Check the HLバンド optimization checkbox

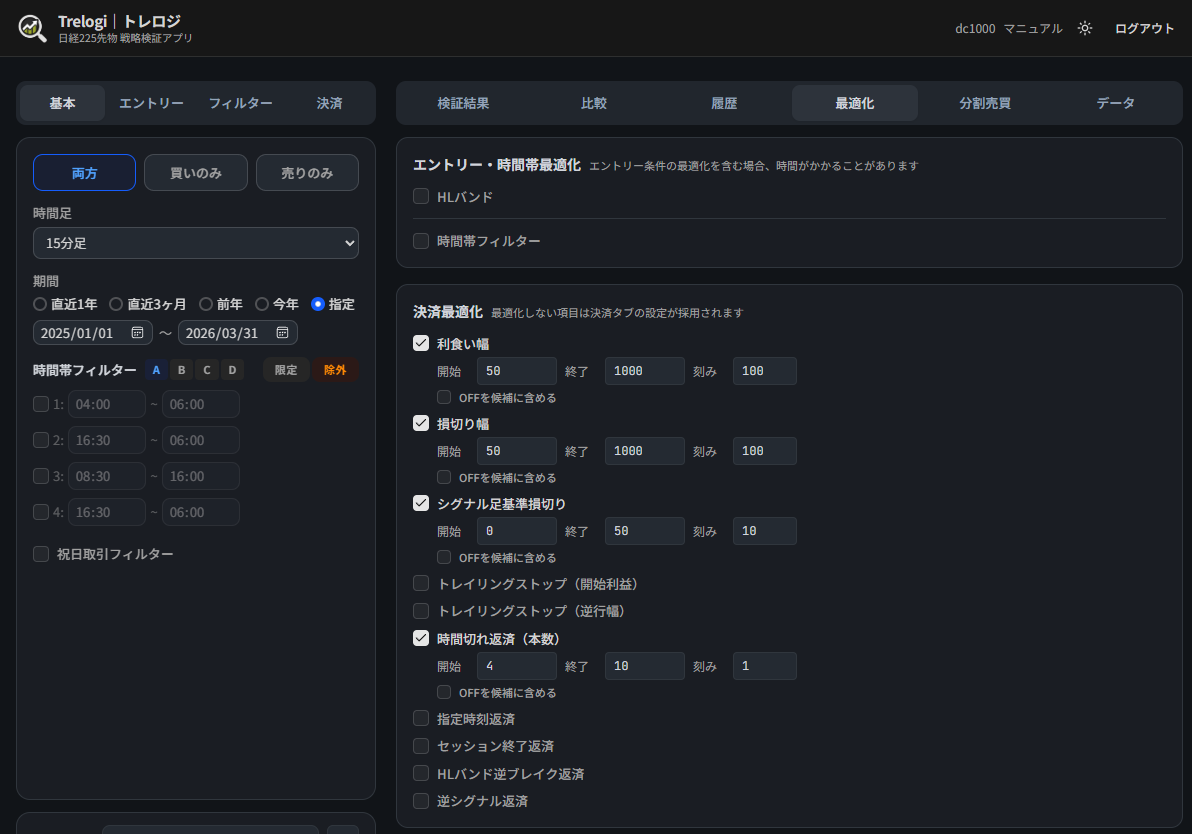(421, 196)
